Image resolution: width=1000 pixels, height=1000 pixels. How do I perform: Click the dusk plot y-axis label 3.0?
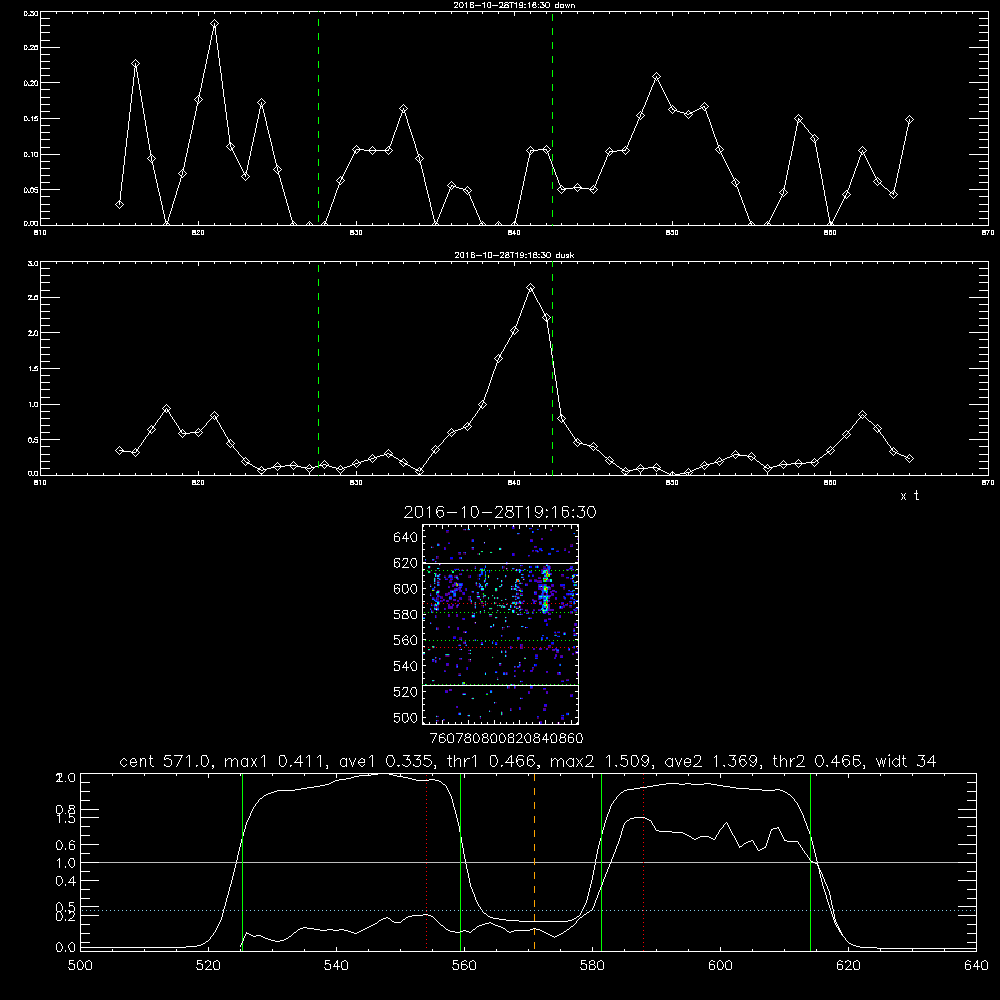34,263
